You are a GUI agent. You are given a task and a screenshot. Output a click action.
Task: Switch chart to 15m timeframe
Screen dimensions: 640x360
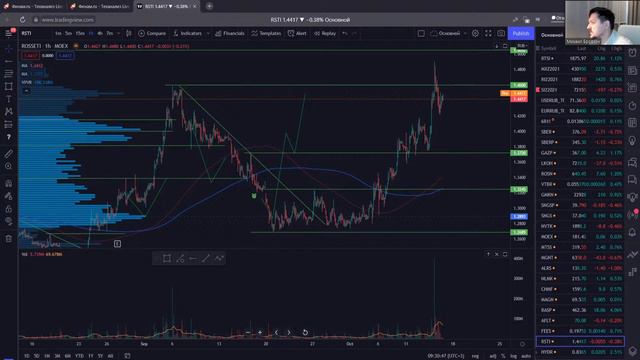click(x=80, y=33)
